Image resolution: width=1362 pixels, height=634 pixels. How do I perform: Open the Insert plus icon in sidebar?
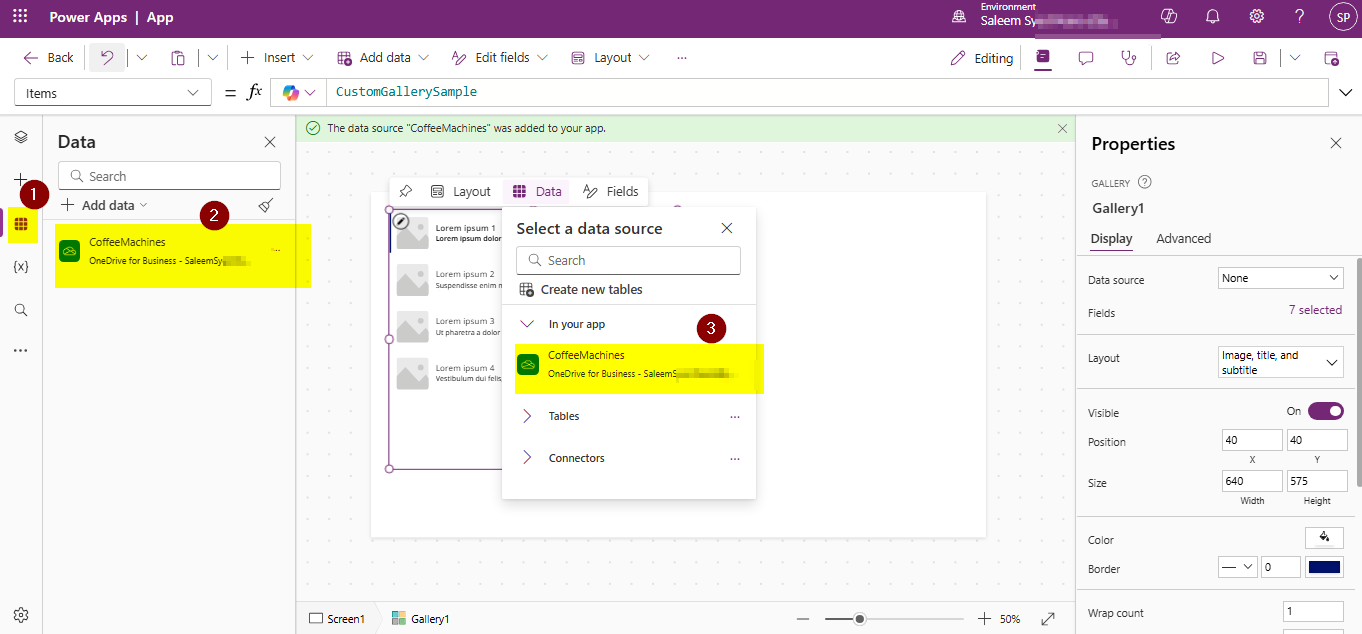coord(21,180)
